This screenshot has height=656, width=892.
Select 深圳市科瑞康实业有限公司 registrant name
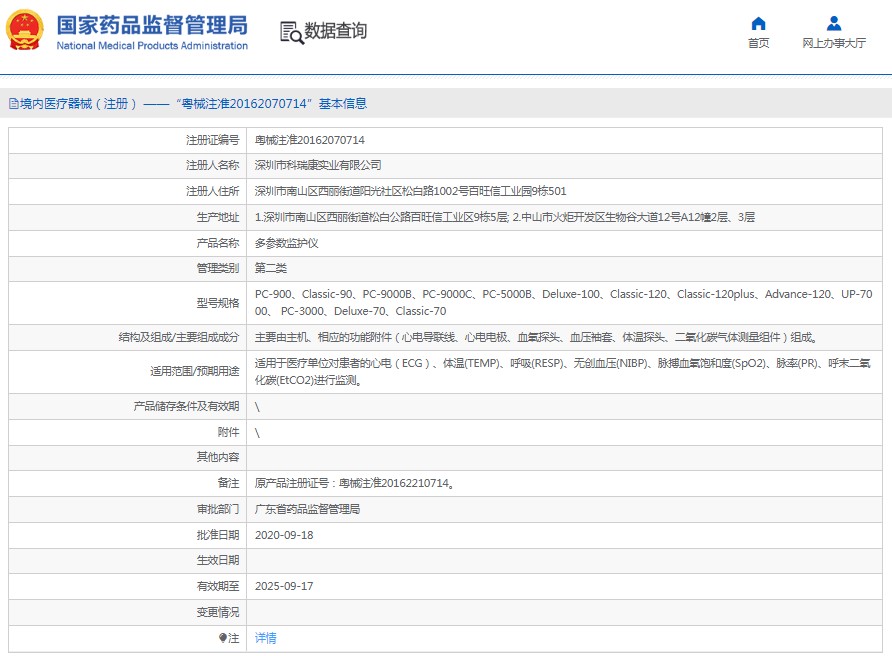(x=318, y=165)
